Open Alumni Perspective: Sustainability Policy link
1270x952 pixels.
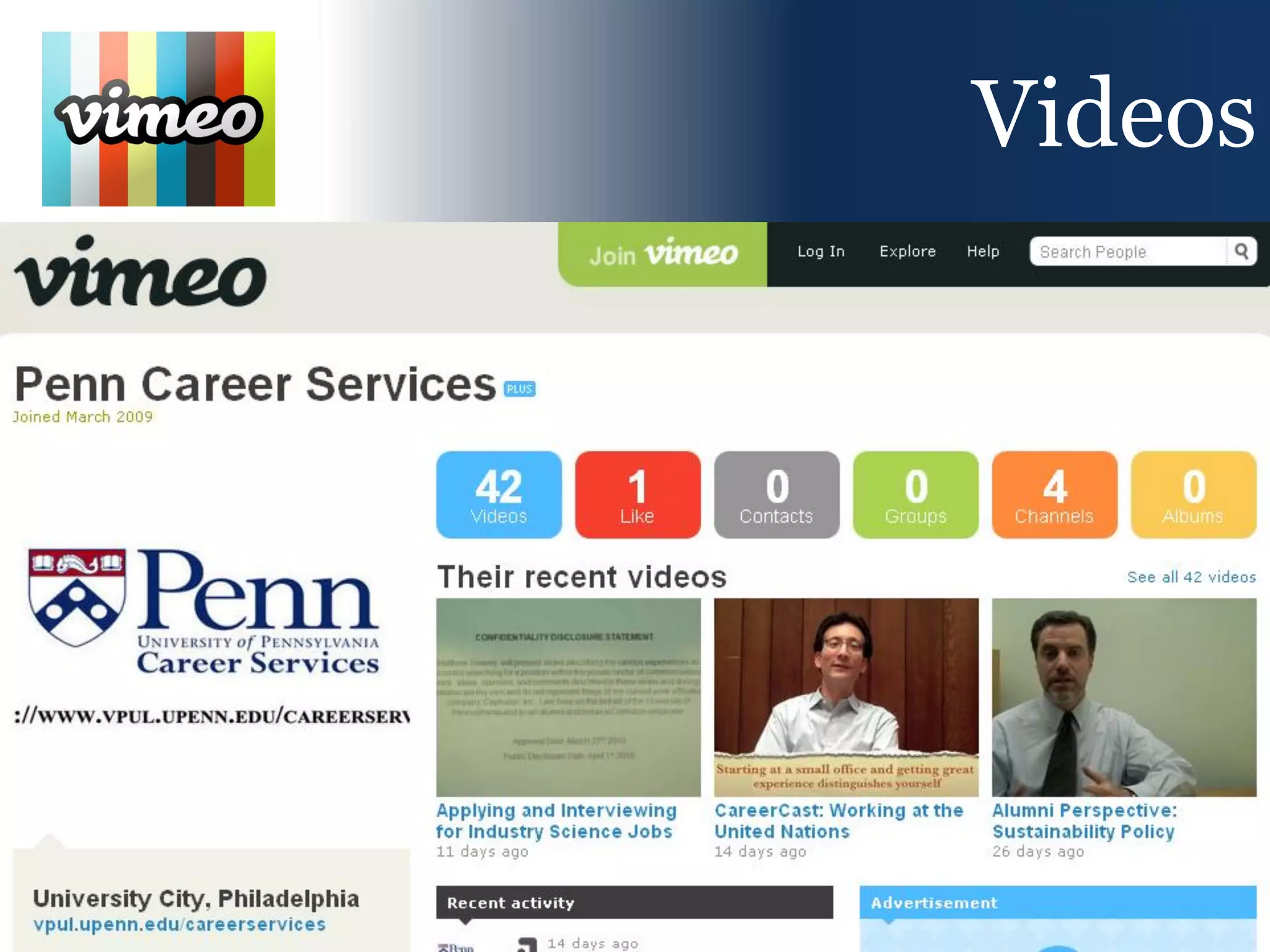[x=1084, y=821]
